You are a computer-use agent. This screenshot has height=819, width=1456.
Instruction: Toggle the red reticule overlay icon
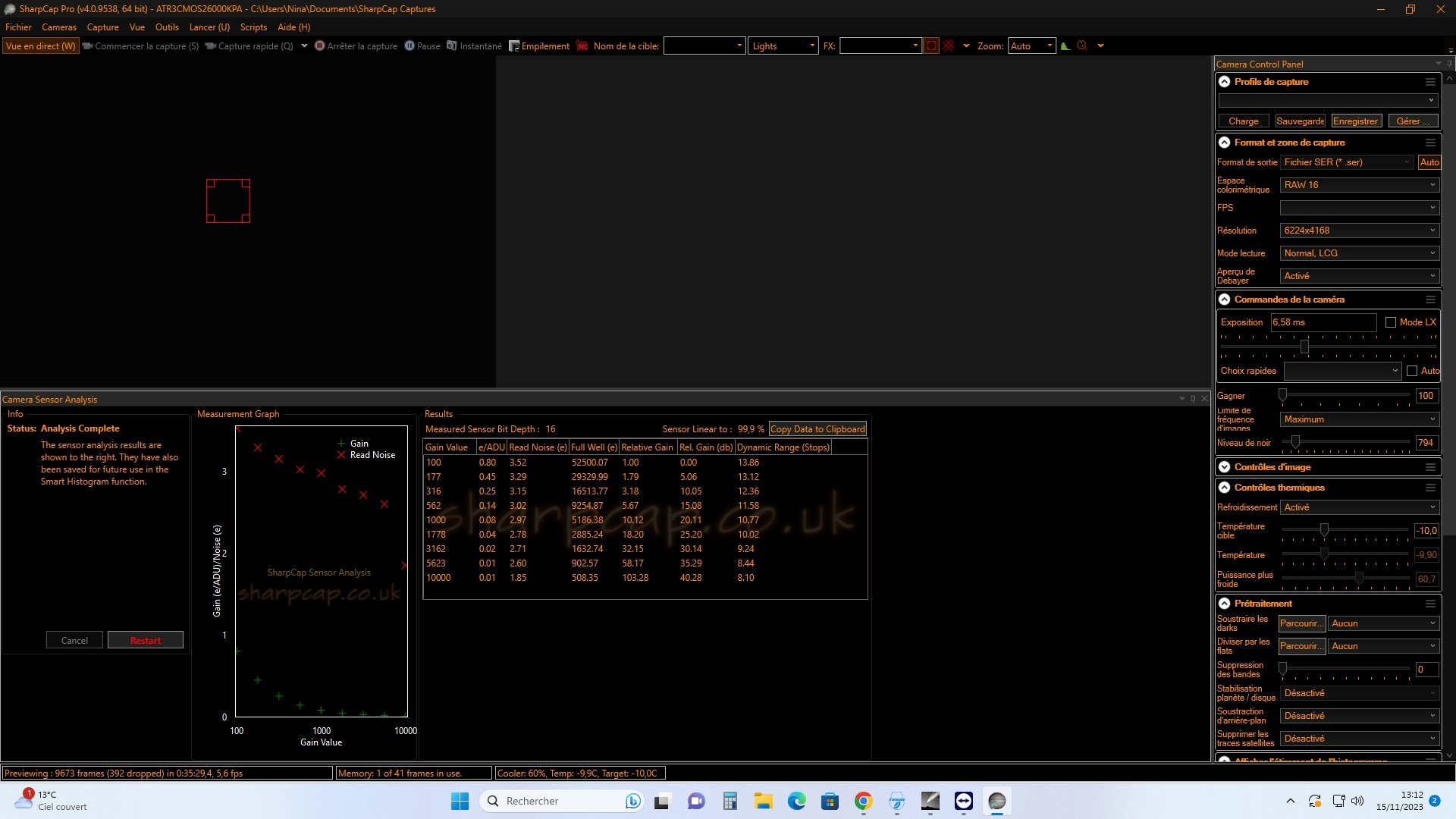pyautogui.click(x=949, y=46)
